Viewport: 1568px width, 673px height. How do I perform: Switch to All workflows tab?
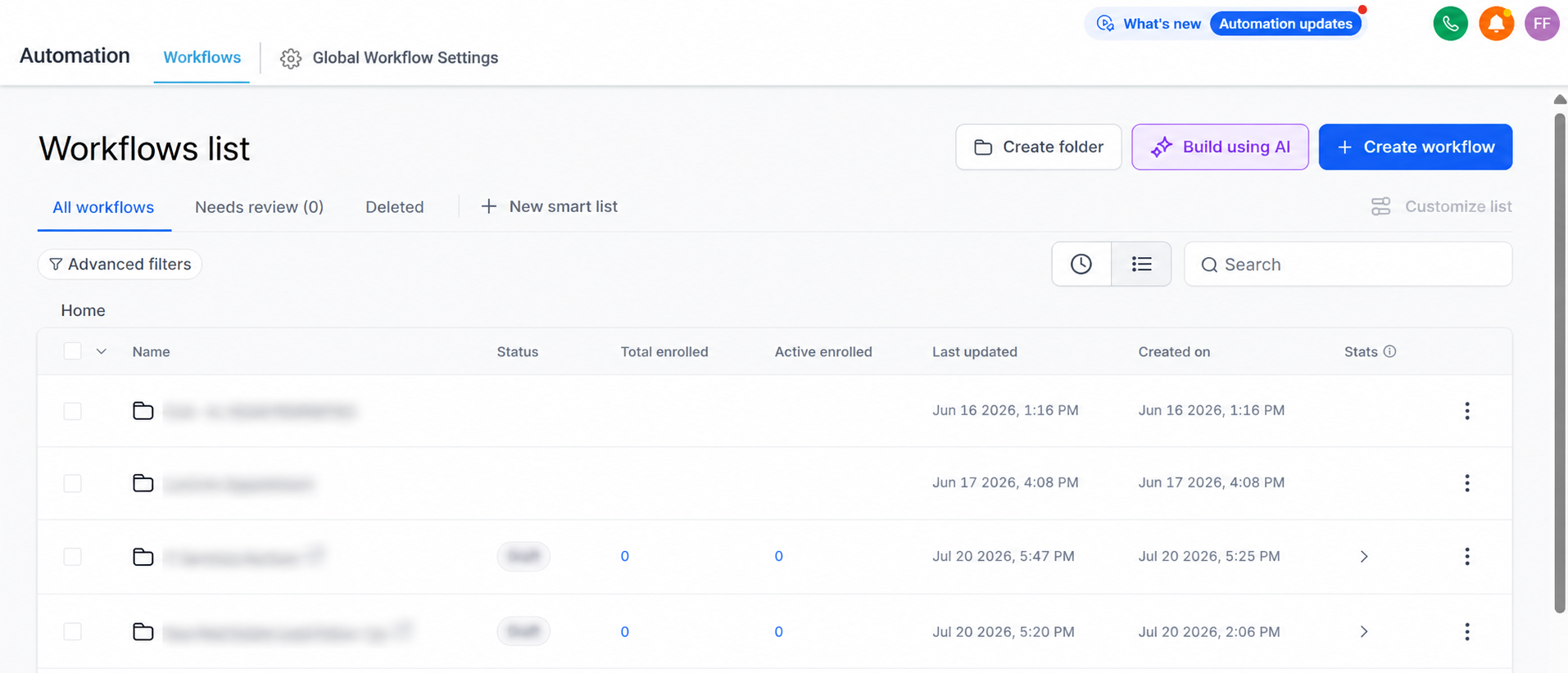[x=103, y=207]
